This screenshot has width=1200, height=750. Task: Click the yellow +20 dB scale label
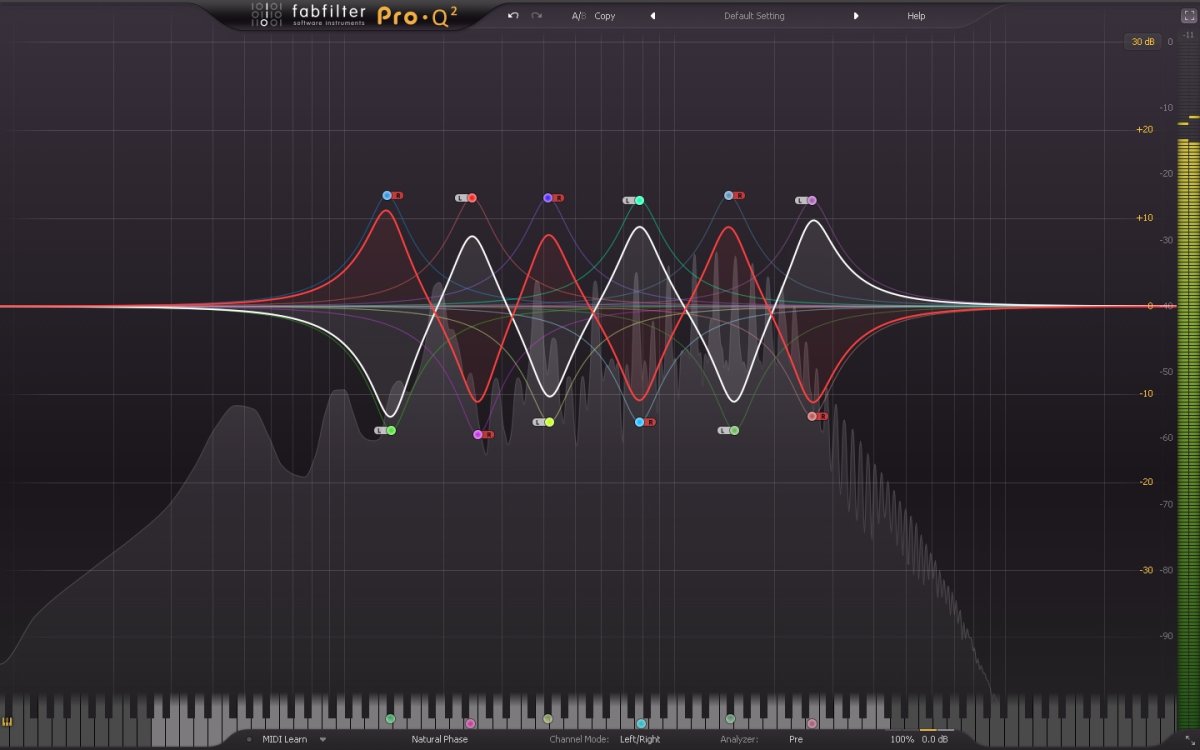[x=1145, y=129]
